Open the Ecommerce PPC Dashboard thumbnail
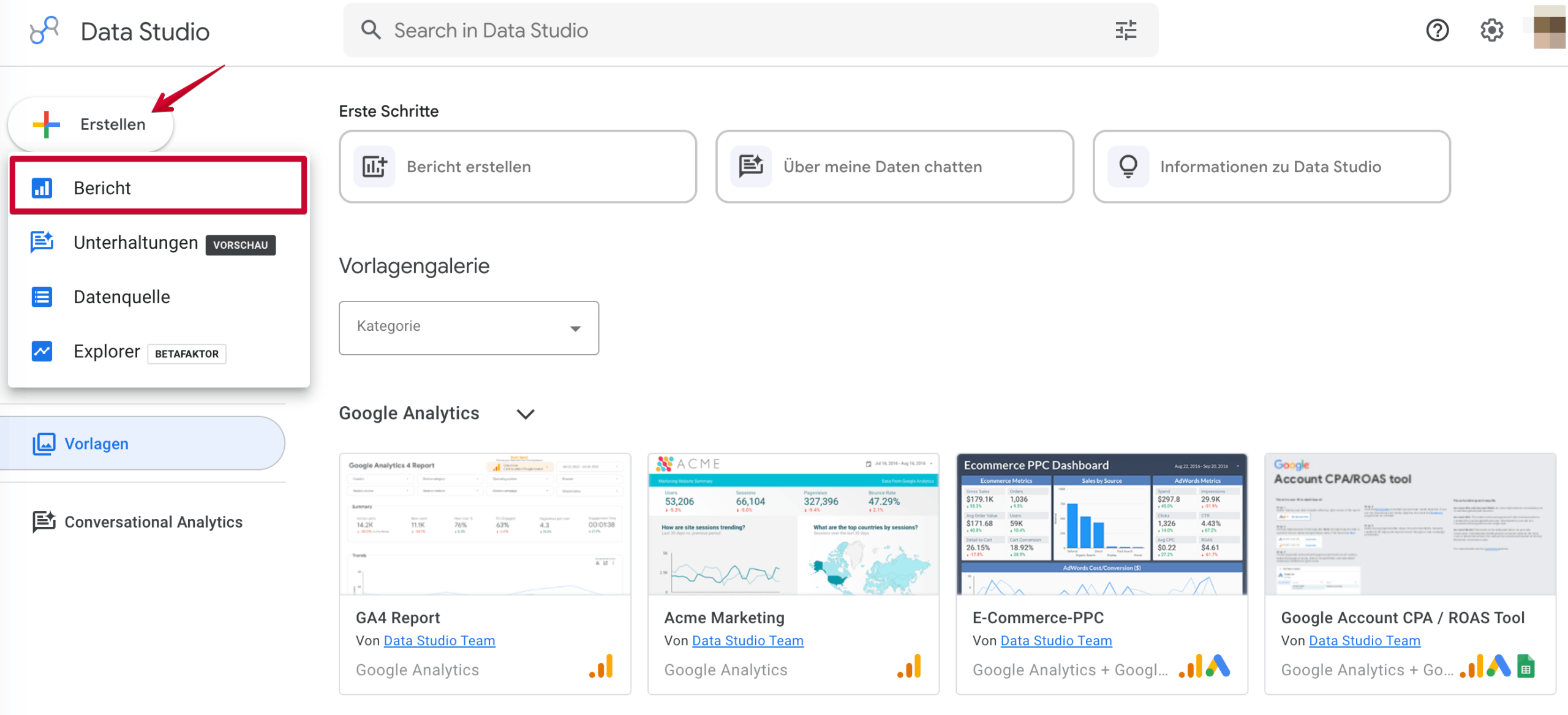The height and width of the screenshot is (715, 1568). (x=1101, y=524)
